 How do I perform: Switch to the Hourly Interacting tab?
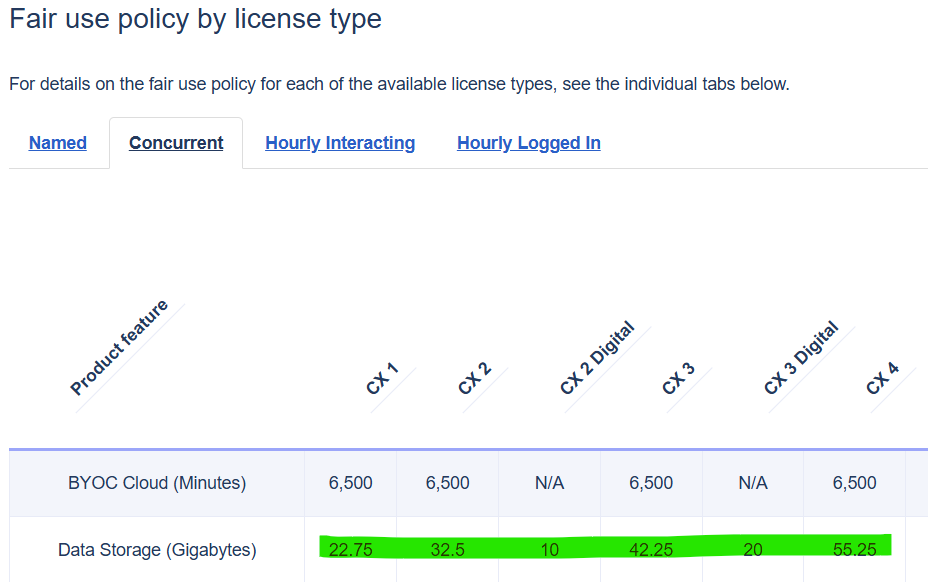click(340, 143)
